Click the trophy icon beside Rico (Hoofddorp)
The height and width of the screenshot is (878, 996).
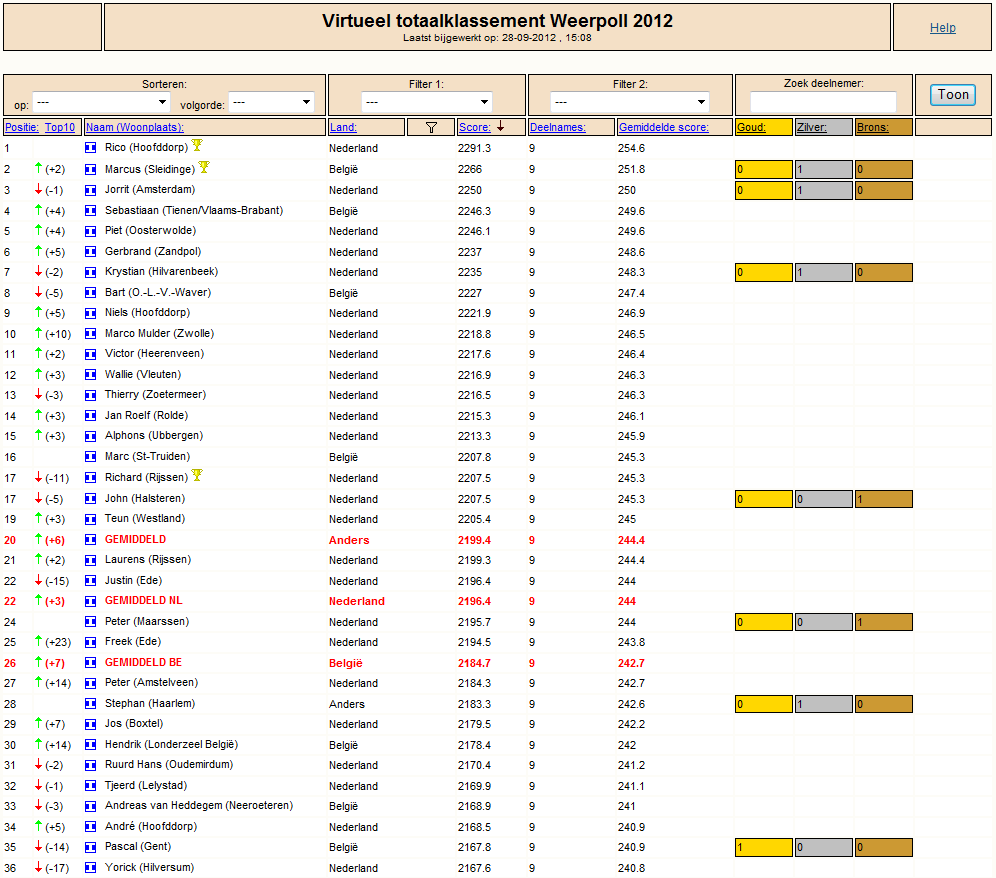[x=197, y=145]
